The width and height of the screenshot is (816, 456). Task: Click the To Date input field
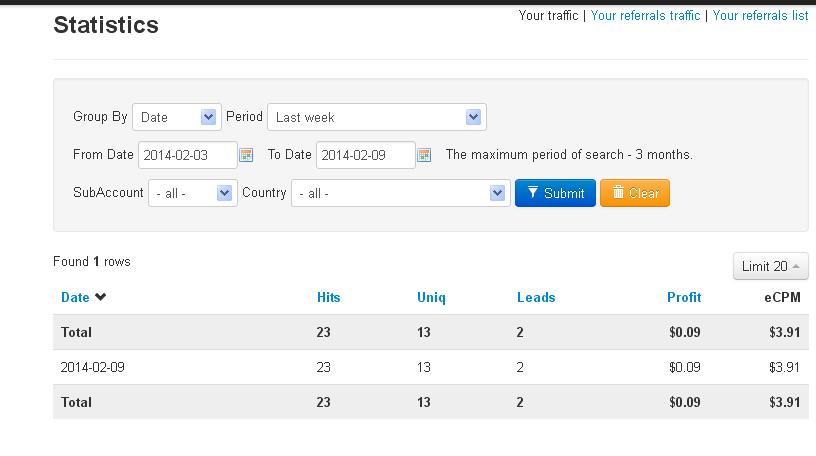365,155
